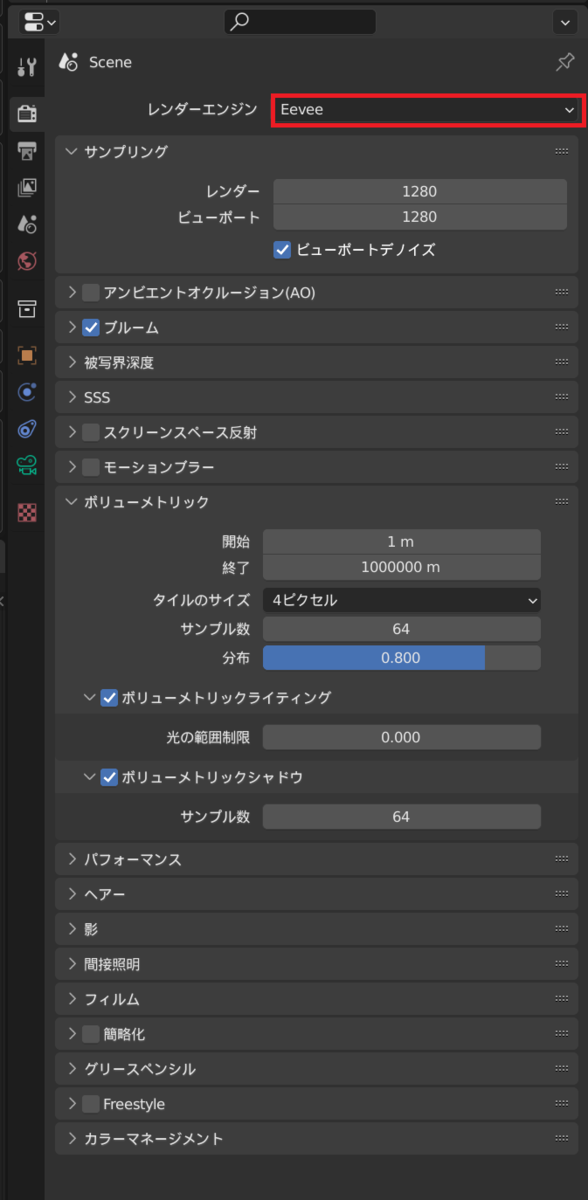
Task: Open the Tool properties tab
Action: pyautogui.click(x=26, y=64)
